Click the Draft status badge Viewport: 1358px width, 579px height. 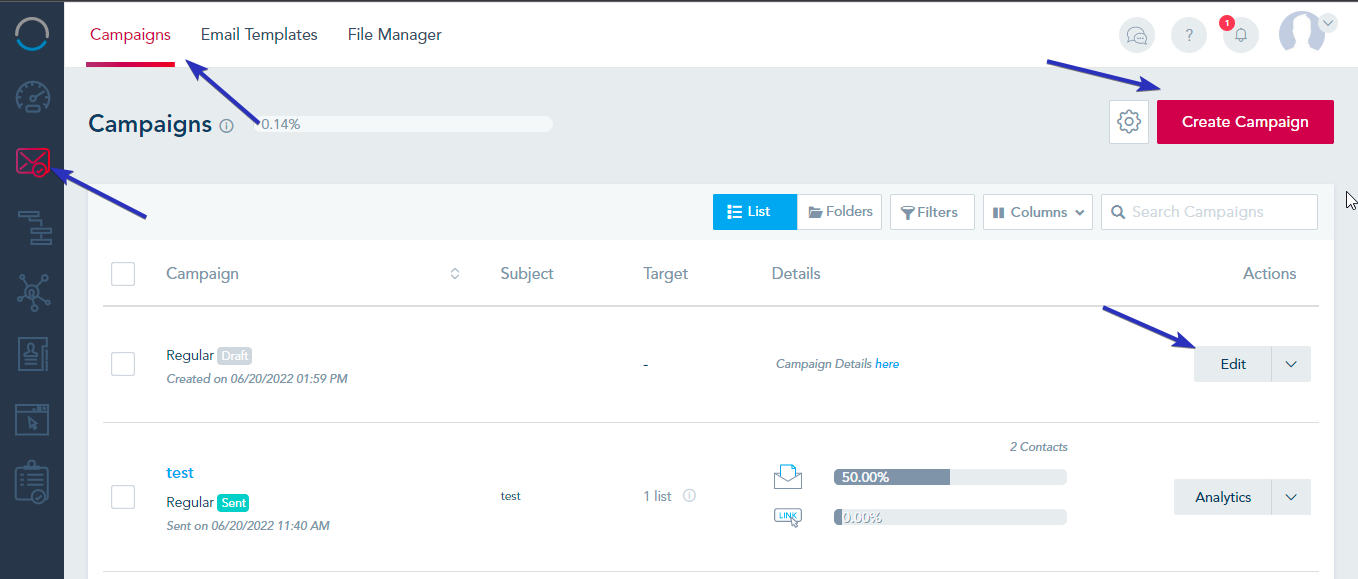pyautogui.click(x=235, y=355)
